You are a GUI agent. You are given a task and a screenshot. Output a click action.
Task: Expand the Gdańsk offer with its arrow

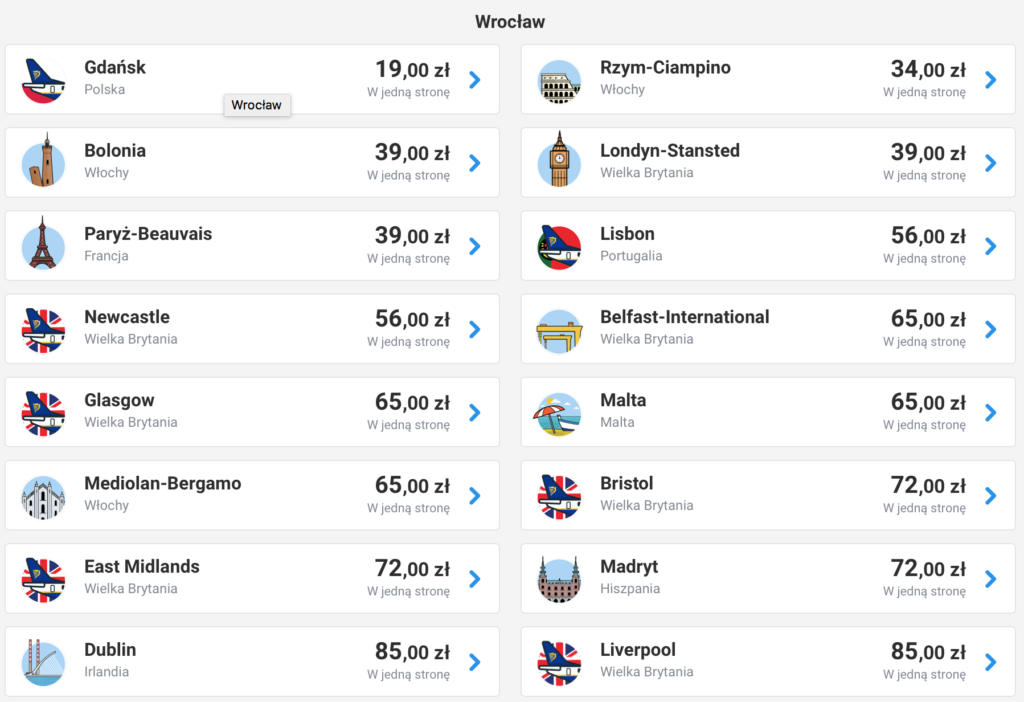pos(475,80)
